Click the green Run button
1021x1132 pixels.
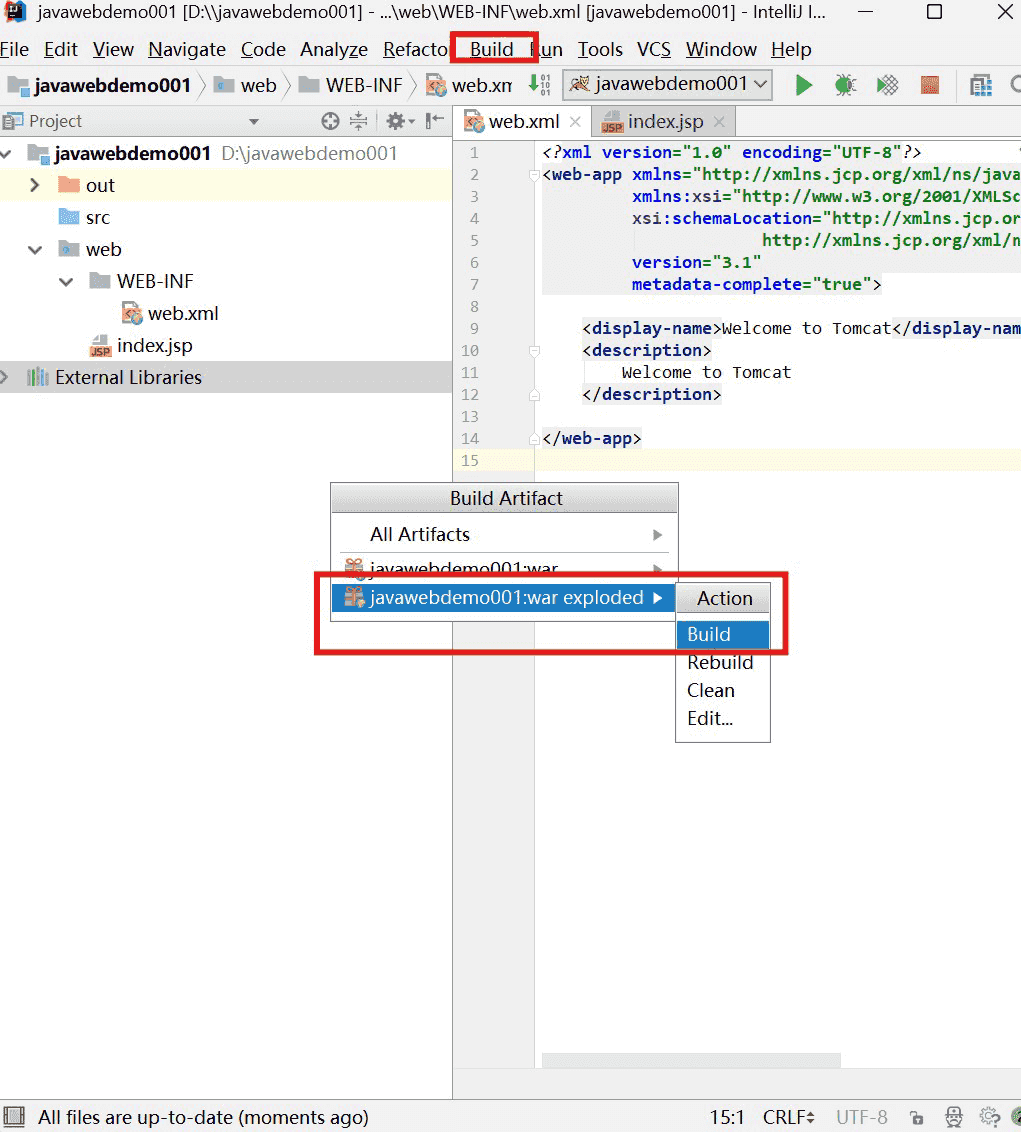(x=803, y=85)
